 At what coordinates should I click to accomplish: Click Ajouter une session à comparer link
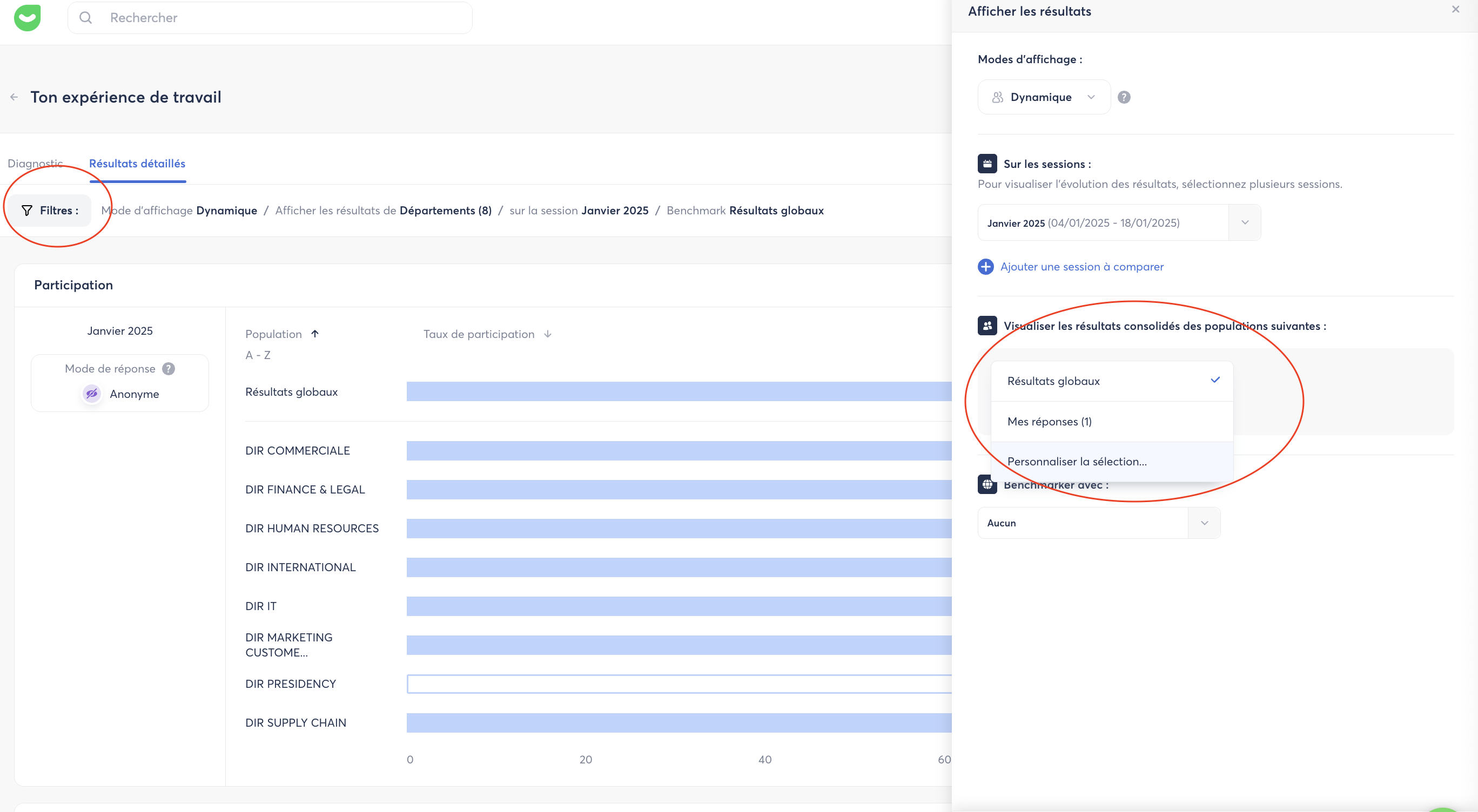coord(1081,267)
